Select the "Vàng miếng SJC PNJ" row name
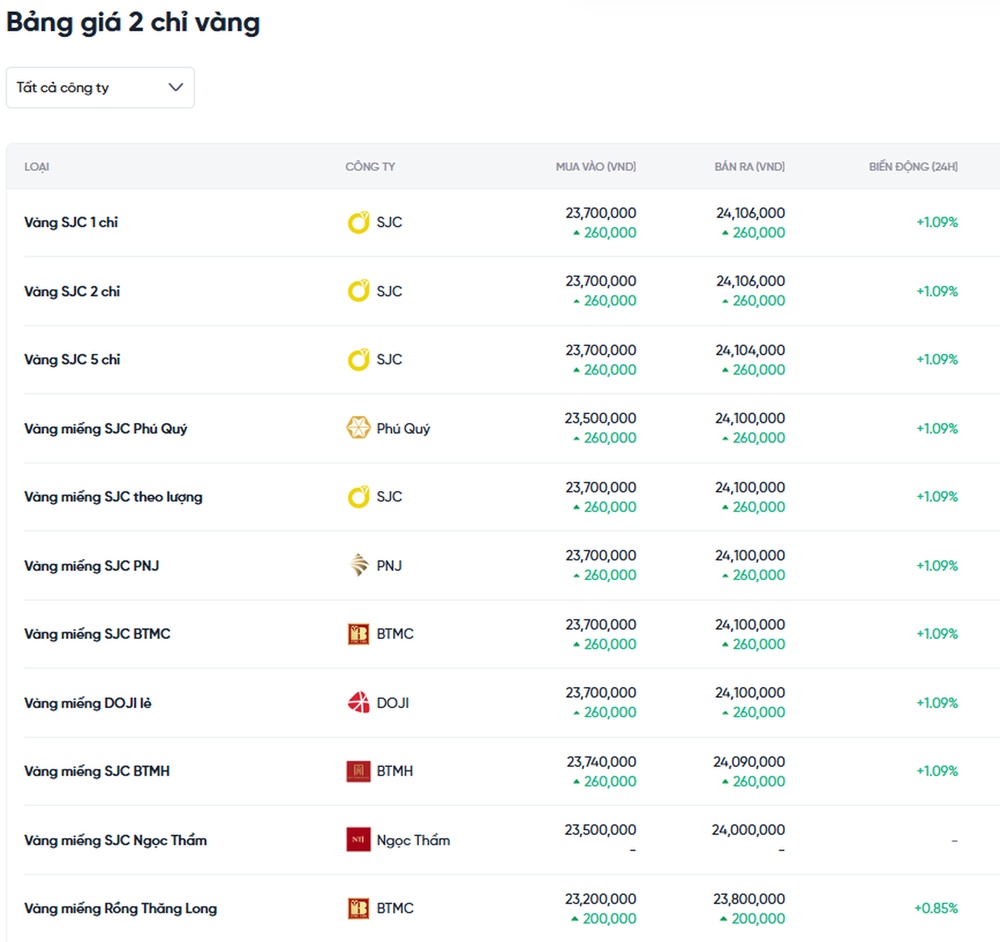 [91, 566]
